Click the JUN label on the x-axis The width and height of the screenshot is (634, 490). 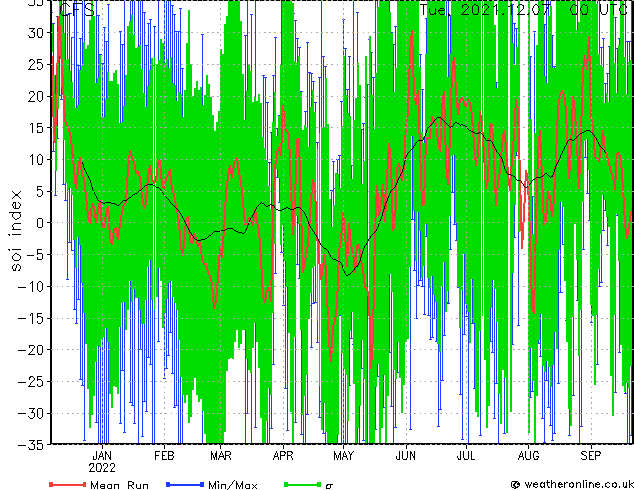406,456
